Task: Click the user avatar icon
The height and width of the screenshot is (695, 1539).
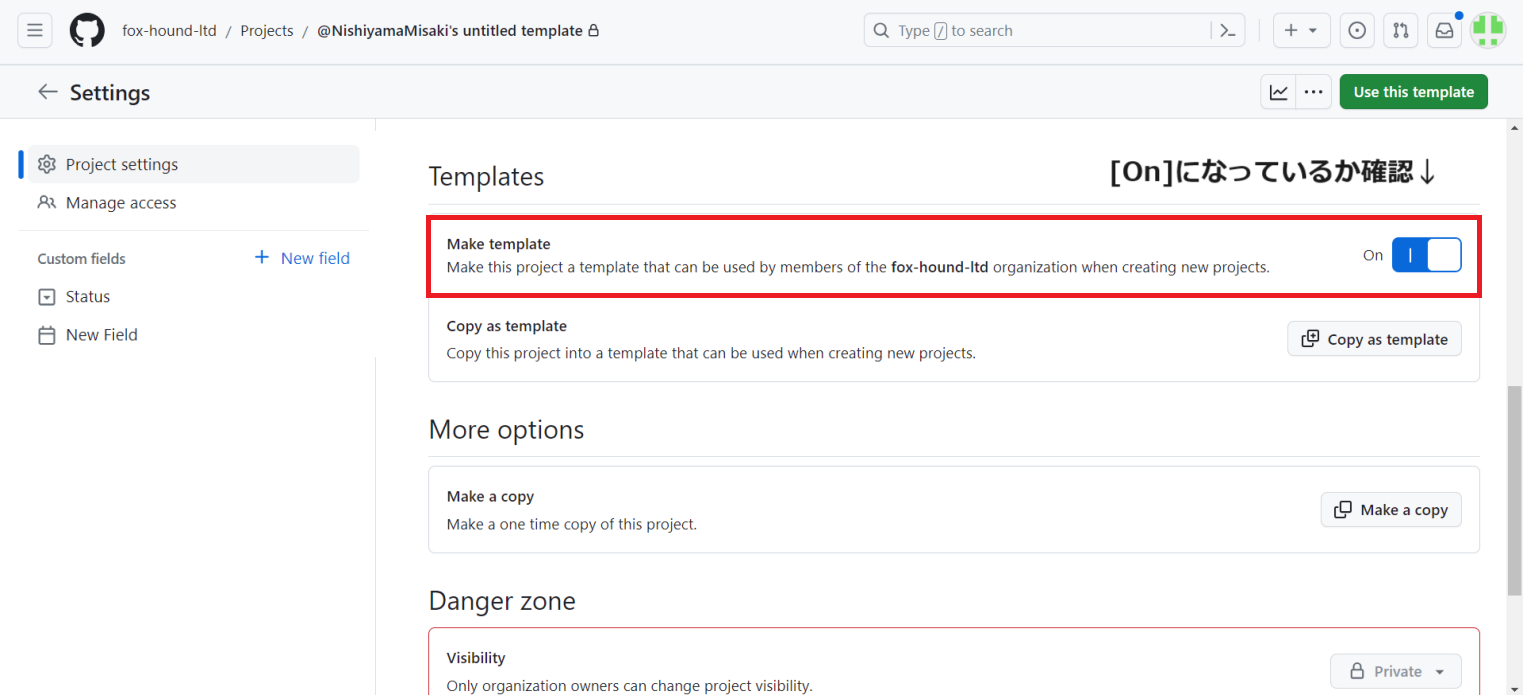Action: click(1488, 31)
